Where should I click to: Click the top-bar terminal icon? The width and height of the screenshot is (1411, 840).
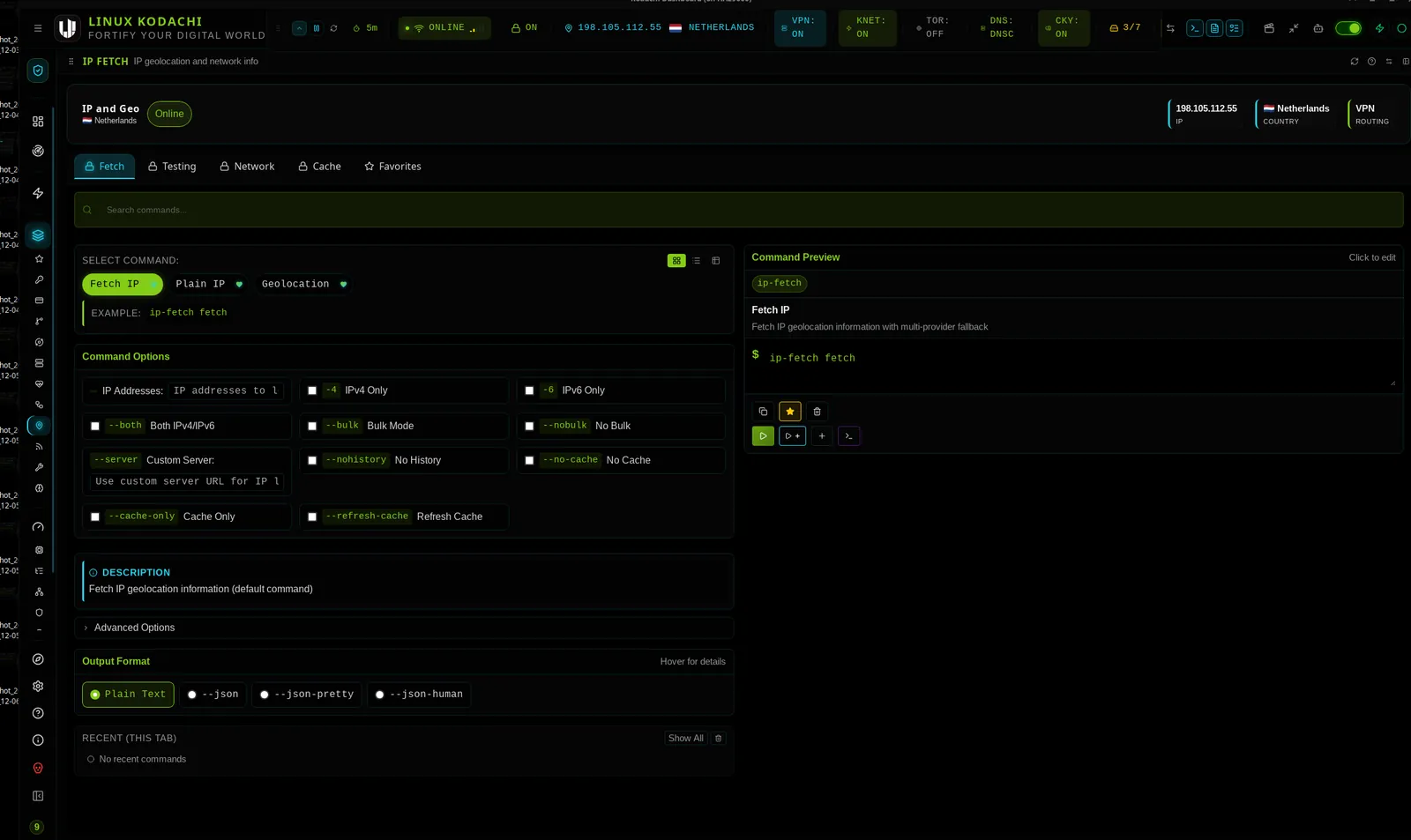click(x=1195, y=28)
